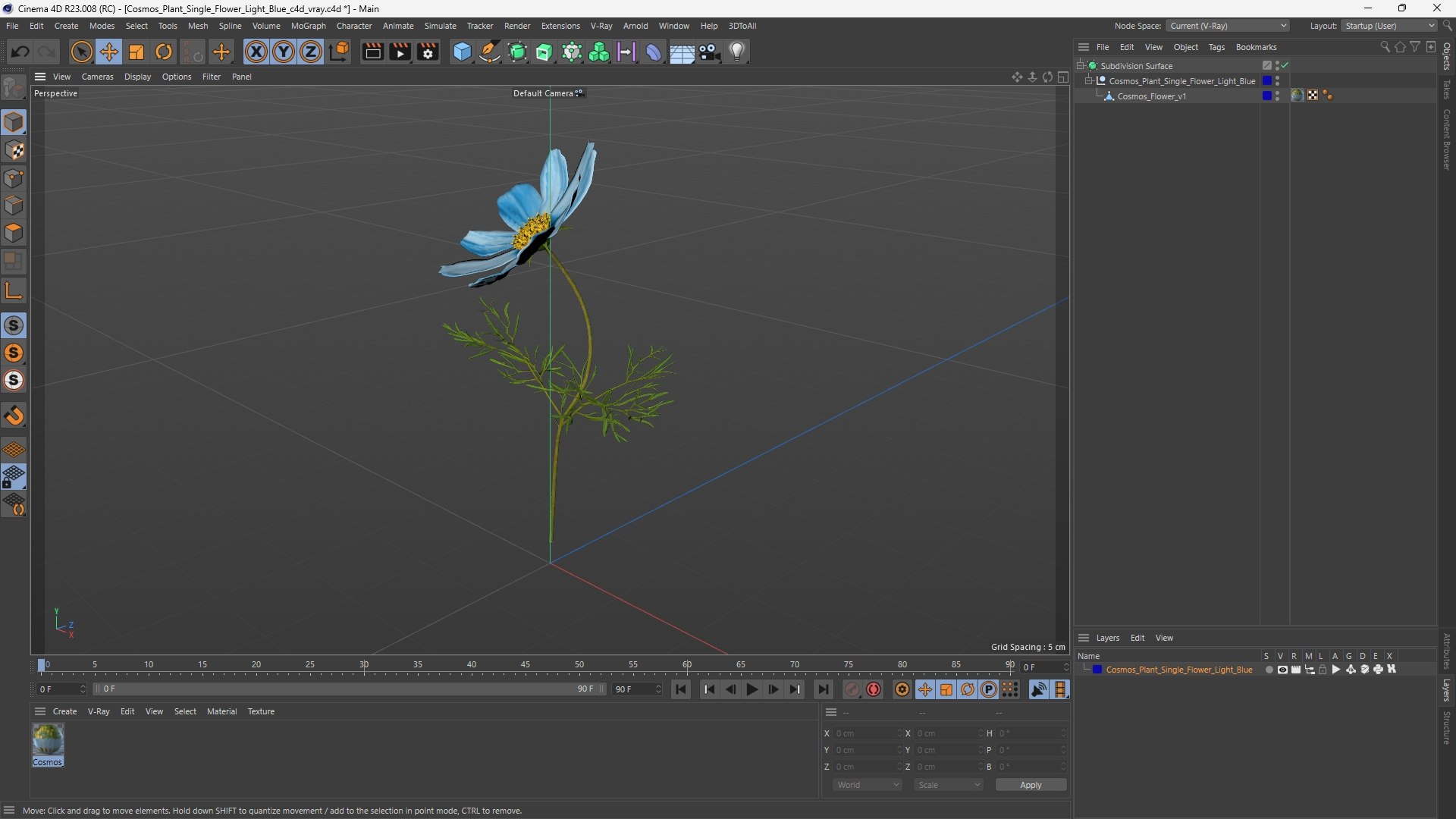Open the V-Ray menu

pyautogui.click(x=601, y=26)
